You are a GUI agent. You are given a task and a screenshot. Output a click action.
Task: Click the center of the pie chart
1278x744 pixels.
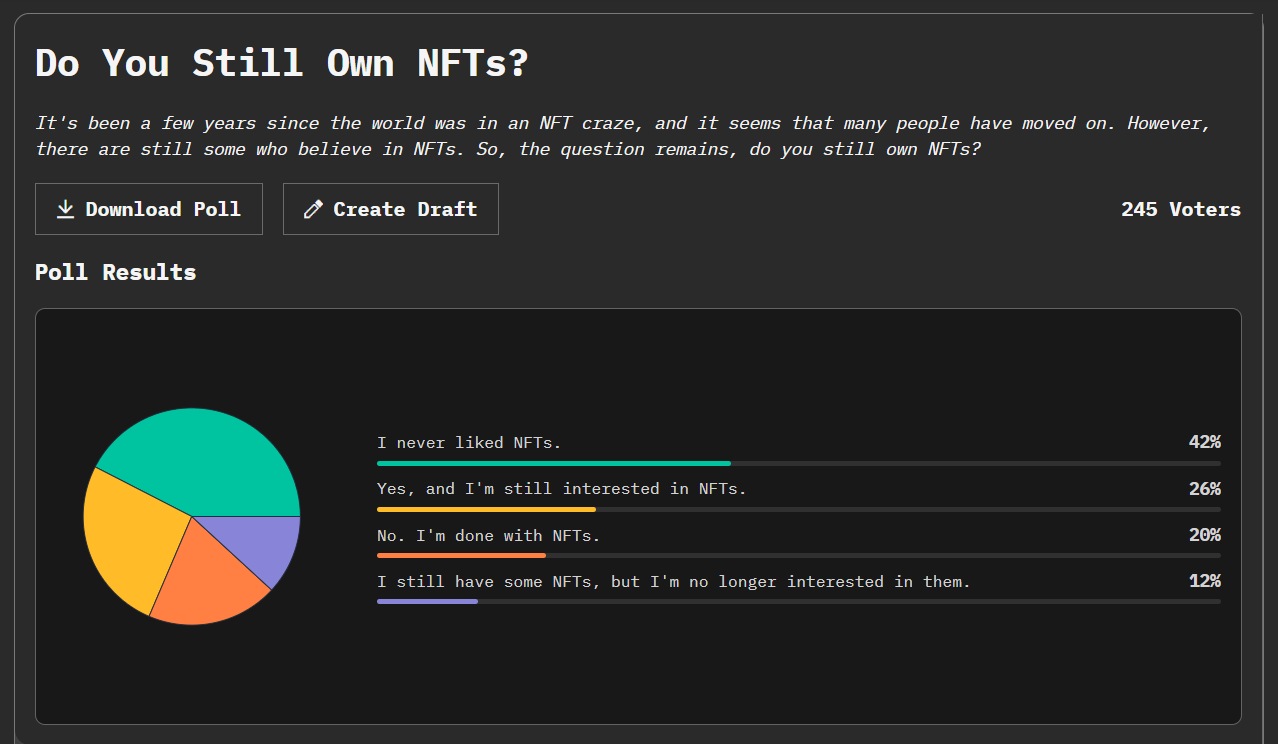coord(192,515)
